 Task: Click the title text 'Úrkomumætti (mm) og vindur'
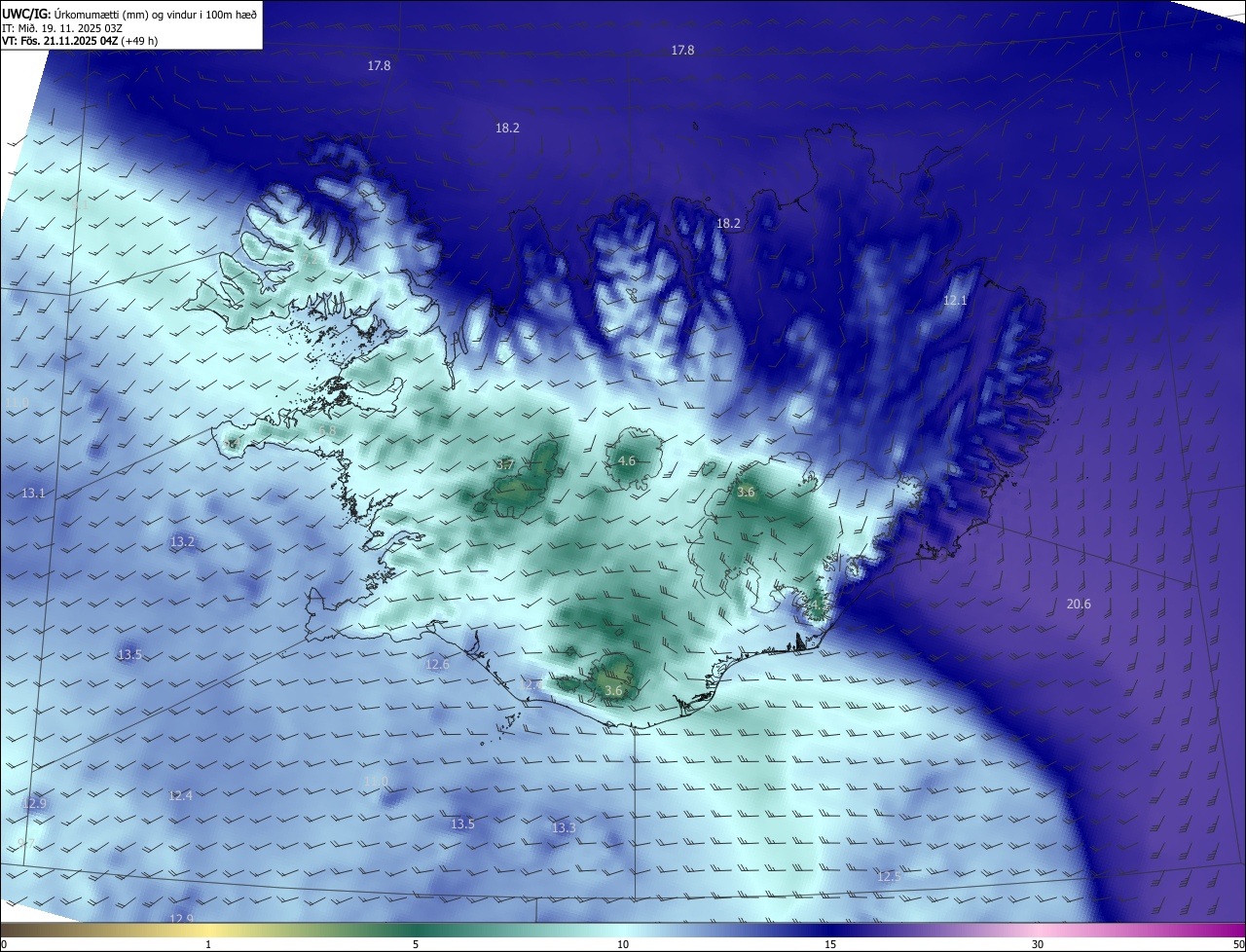[x=124, y=14]
